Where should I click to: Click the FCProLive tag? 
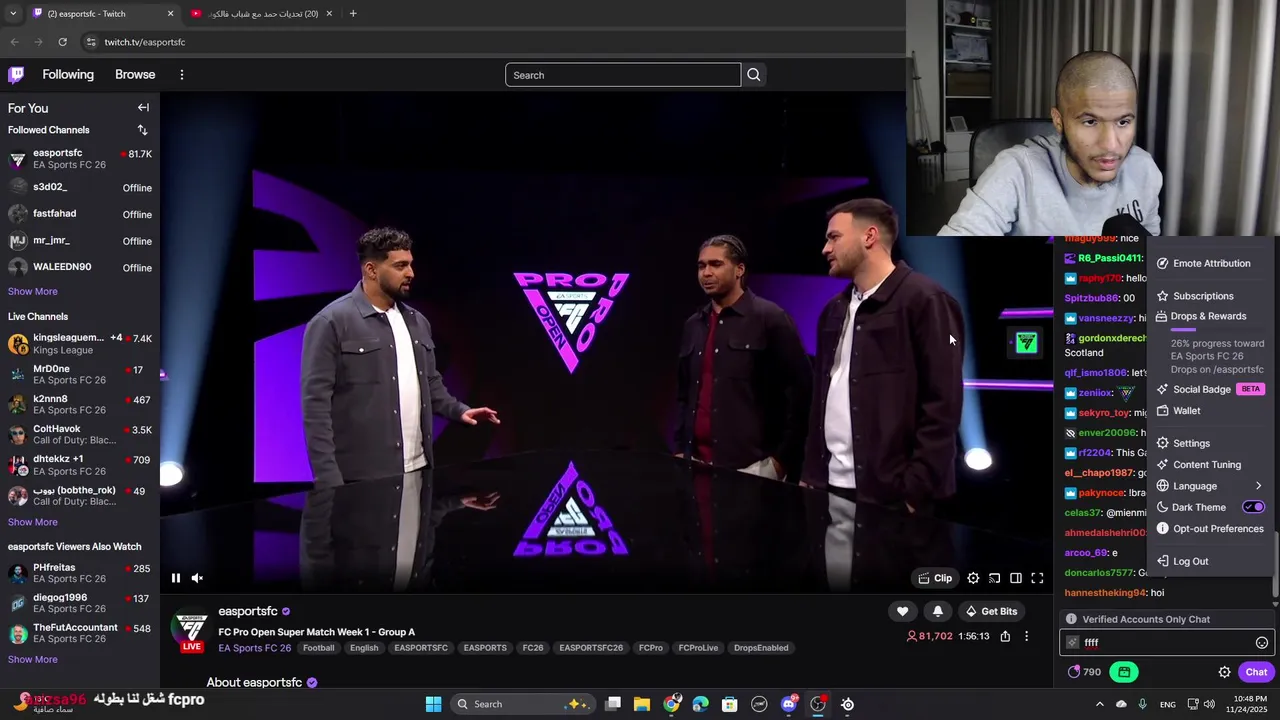[698, 648]
